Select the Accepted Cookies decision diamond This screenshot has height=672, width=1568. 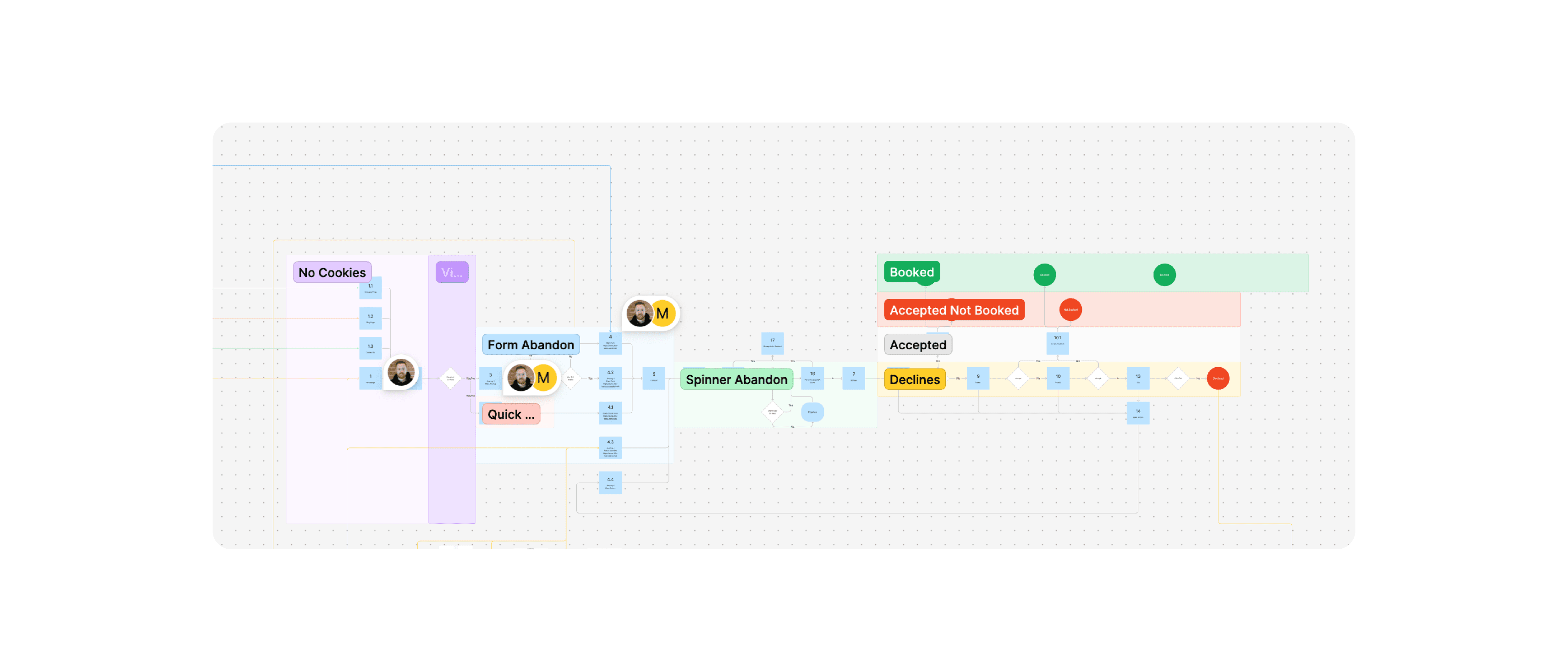point(450,378)
